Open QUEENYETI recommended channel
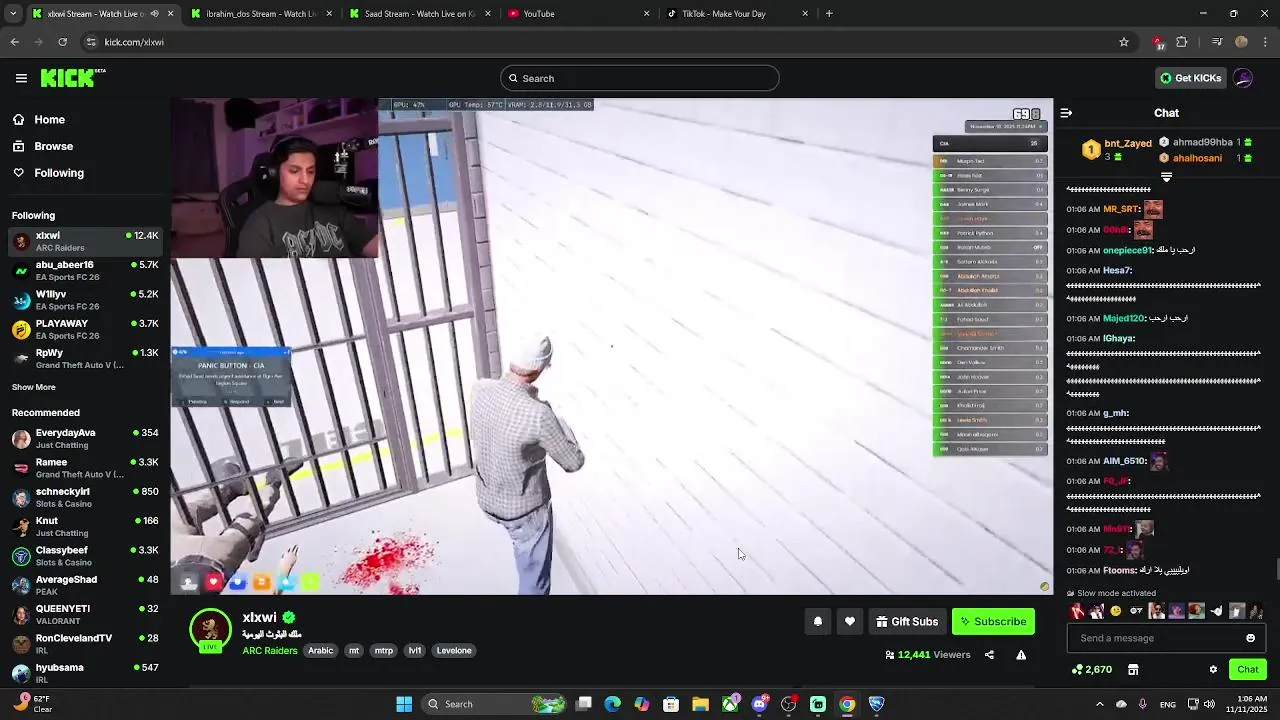The height and width of the screenshot is (720, 1280). (x=85, y=614)
